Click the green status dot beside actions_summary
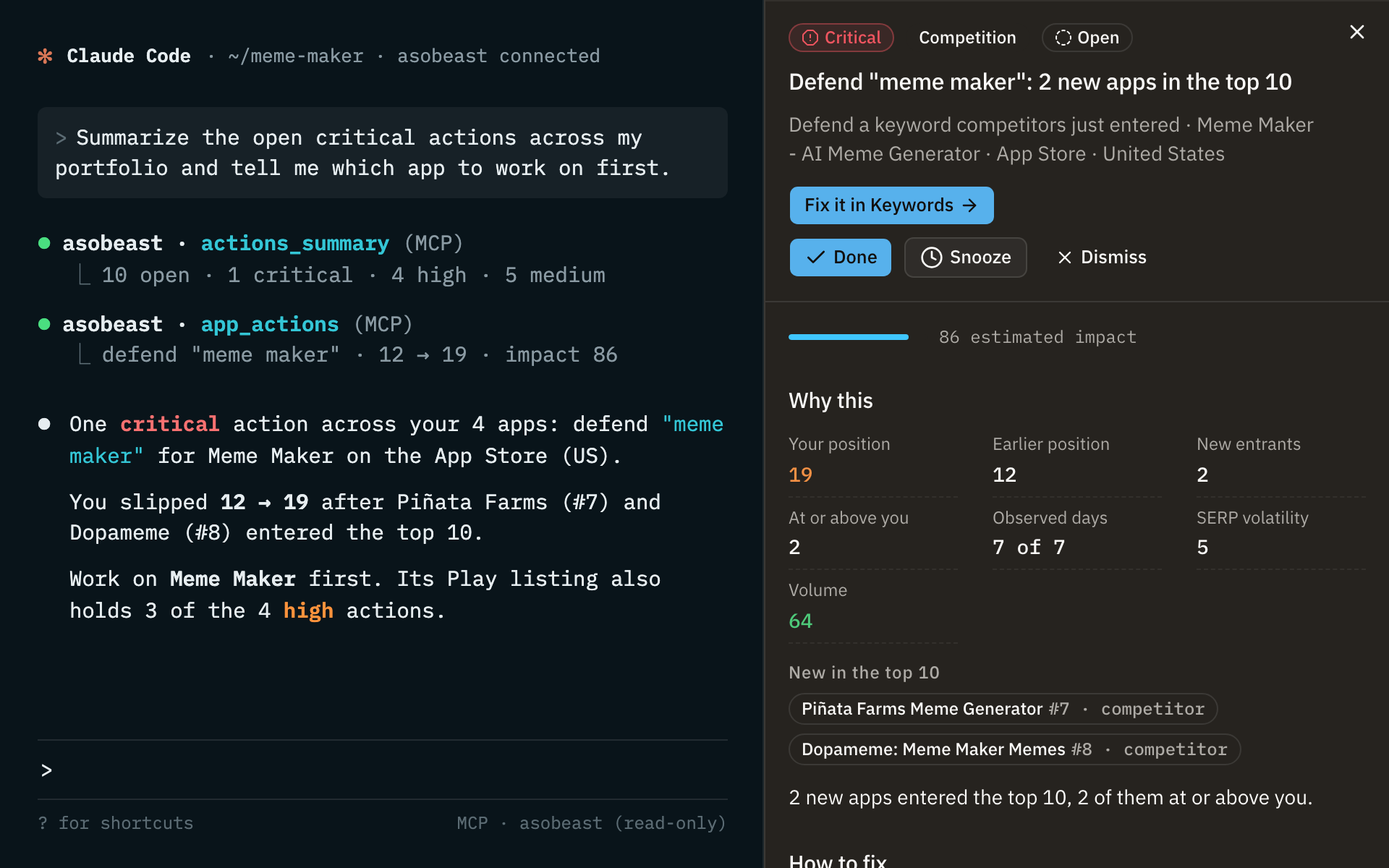 tap(44, 243)
